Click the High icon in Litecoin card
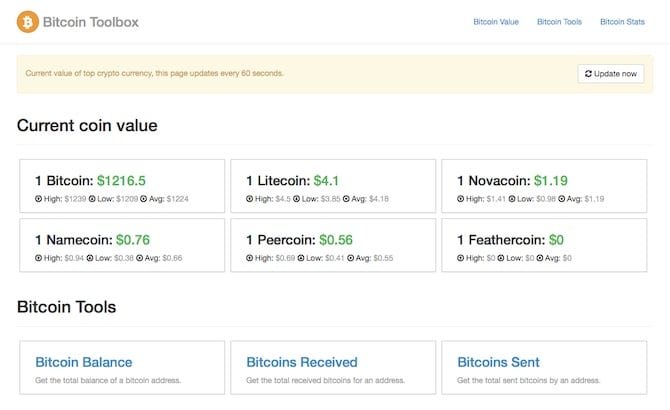The height and width of the screenshot is (410, 670). [x=250, y=199]
